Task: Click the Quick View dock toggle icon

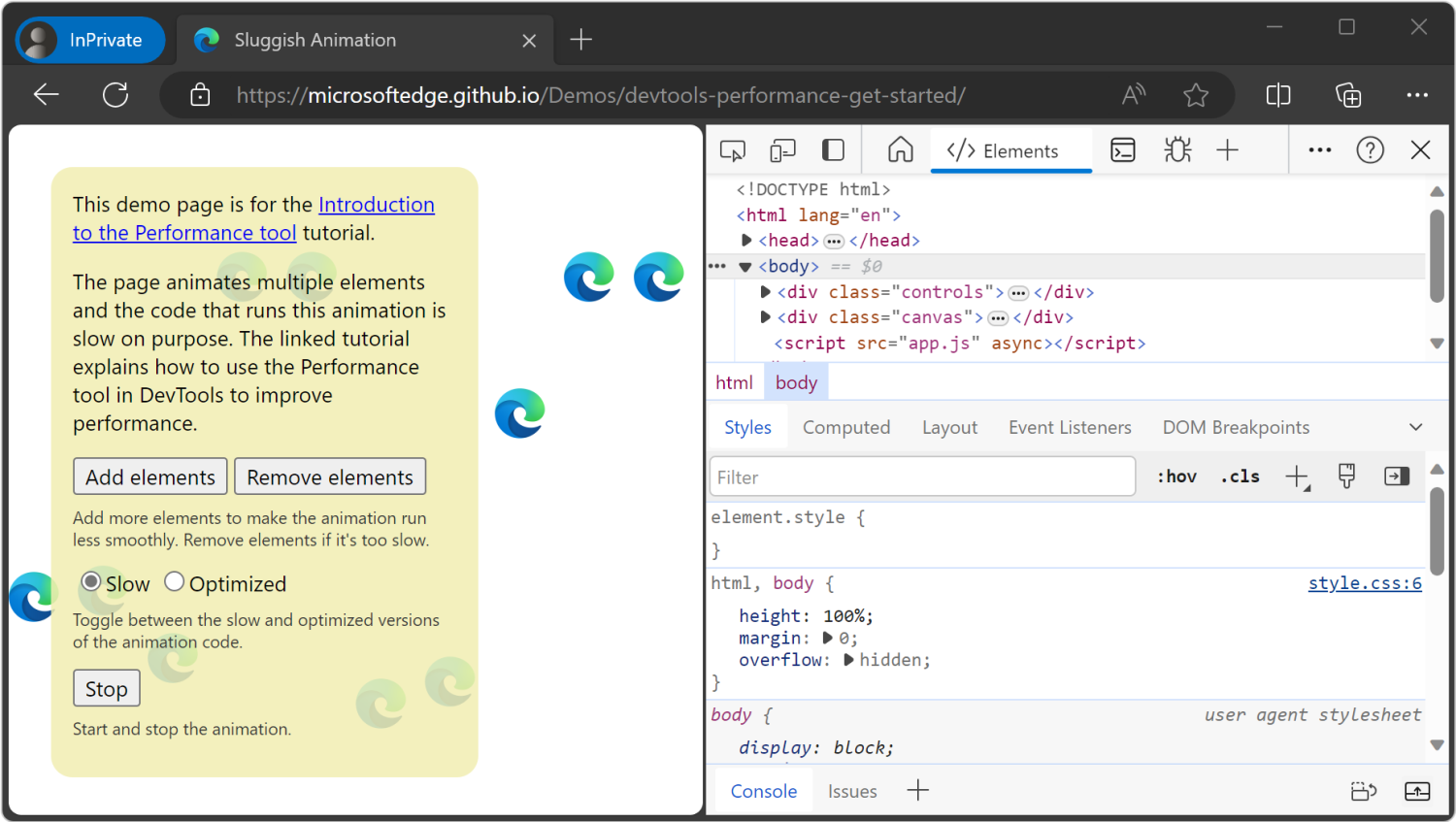Action: 1364,791
